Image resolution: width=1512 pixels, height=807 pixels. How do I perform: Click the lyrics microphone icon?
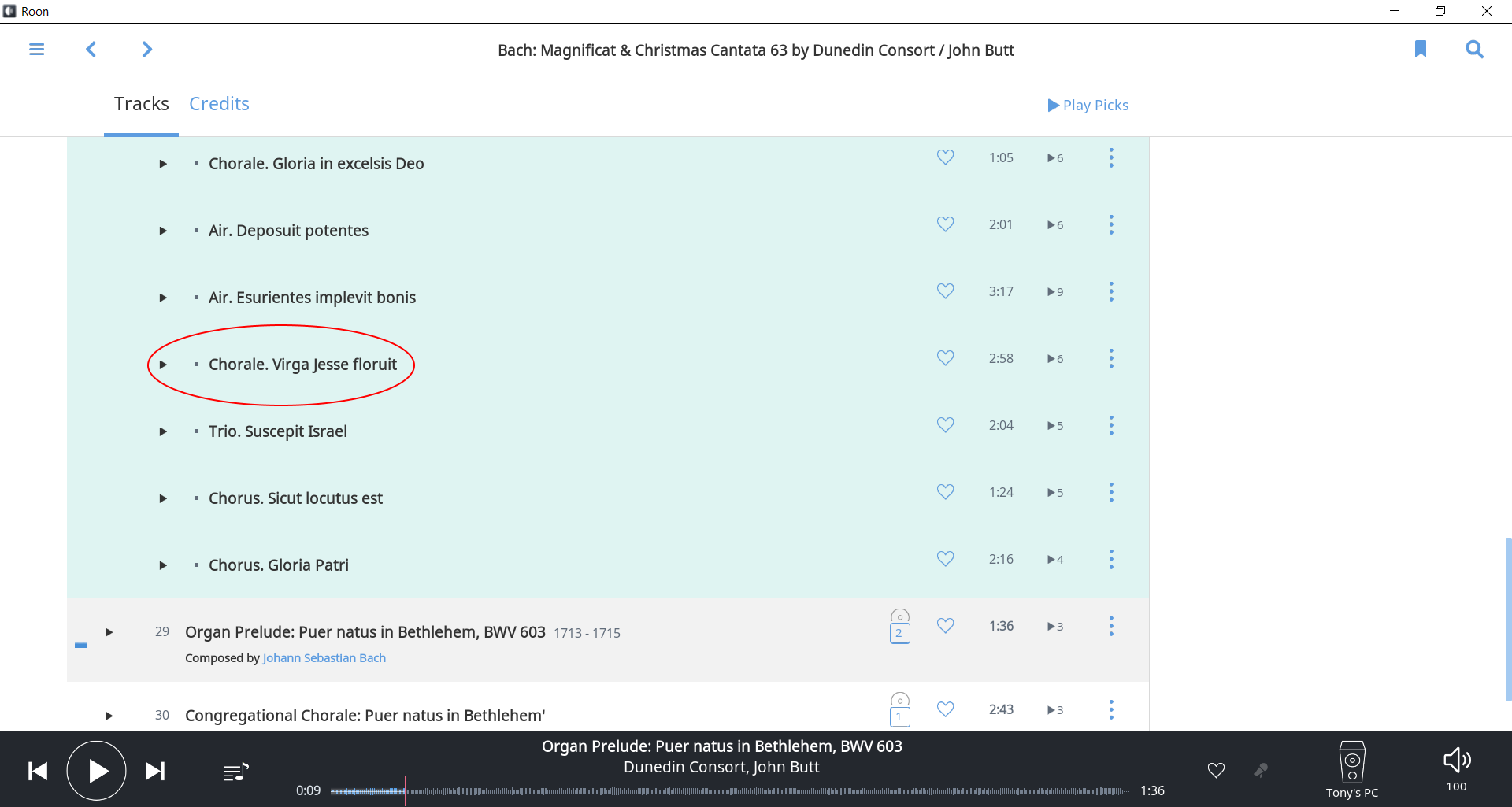coord(1261,770)
